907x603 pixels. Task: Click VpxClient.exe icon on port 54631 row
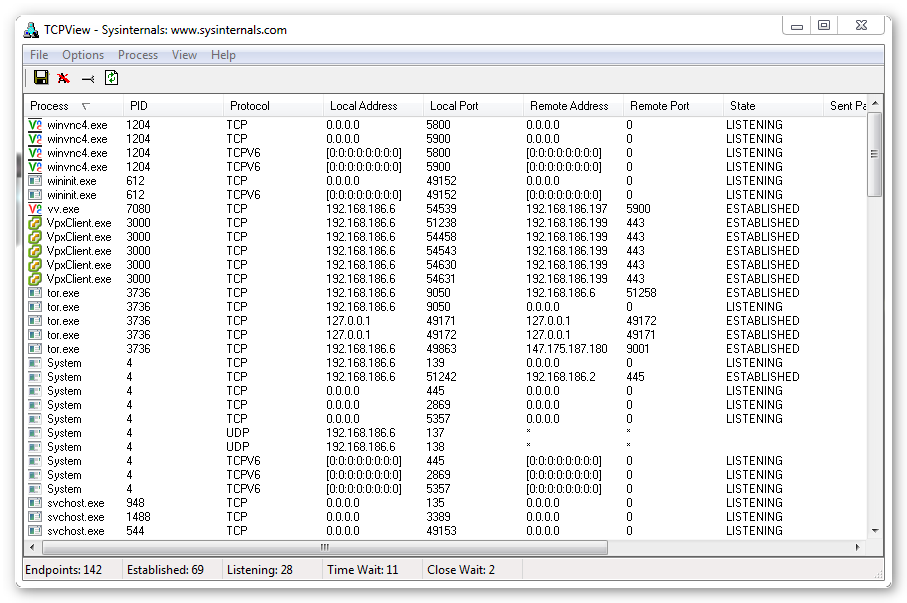(x=35, y=279)
